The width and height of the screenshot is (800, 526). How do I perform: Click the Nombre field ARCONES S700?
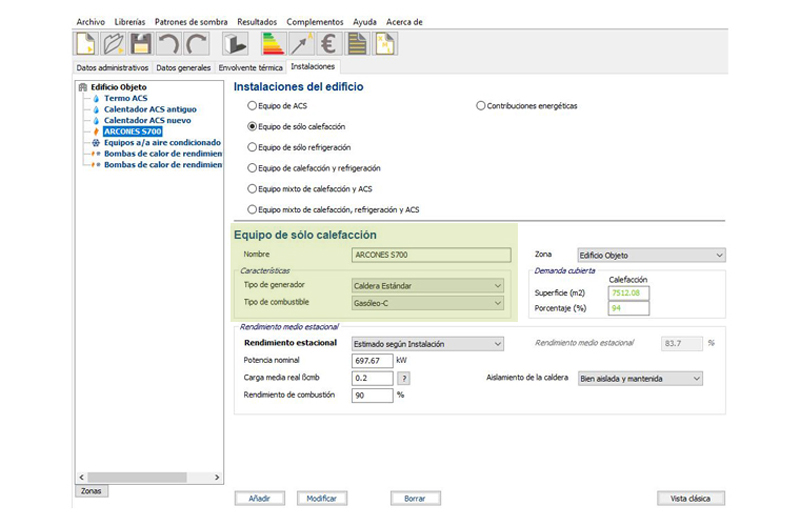pos(431,255)
